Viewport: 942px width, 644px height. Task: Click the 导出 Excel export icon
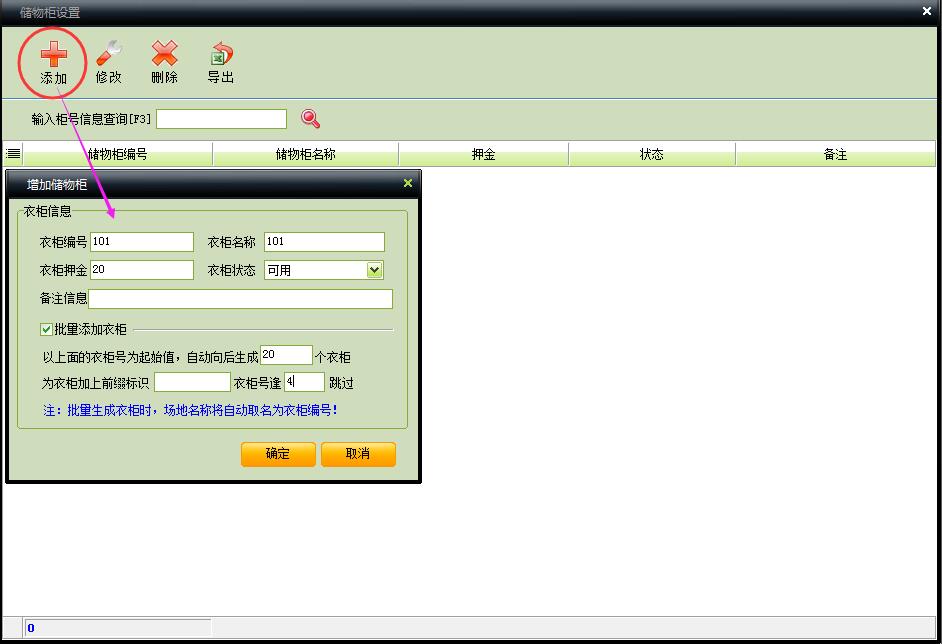click(x=221, y=53)
